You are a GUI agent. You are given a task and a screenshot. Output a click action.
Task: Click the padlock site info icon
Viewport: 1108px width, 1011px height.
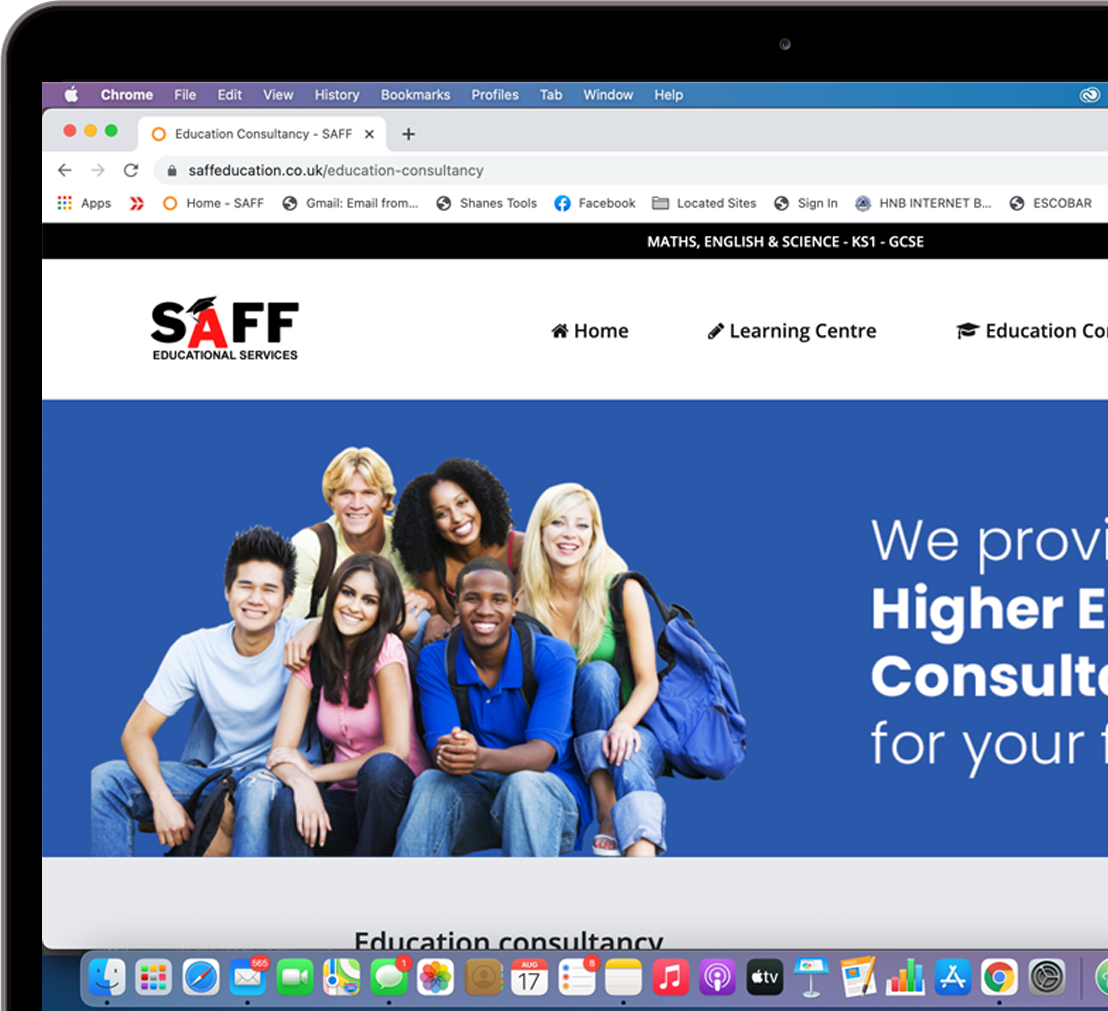172,170
